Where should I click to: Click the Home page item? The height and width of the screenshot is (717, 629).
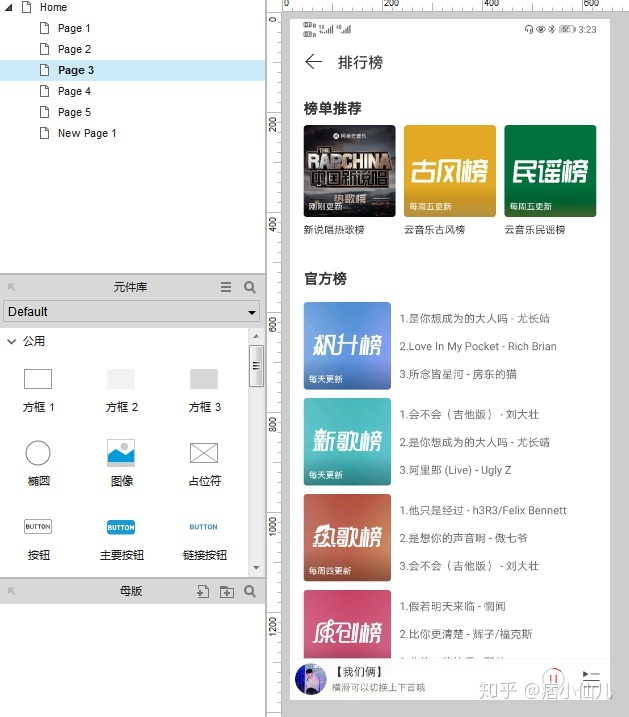click(53, 7)
